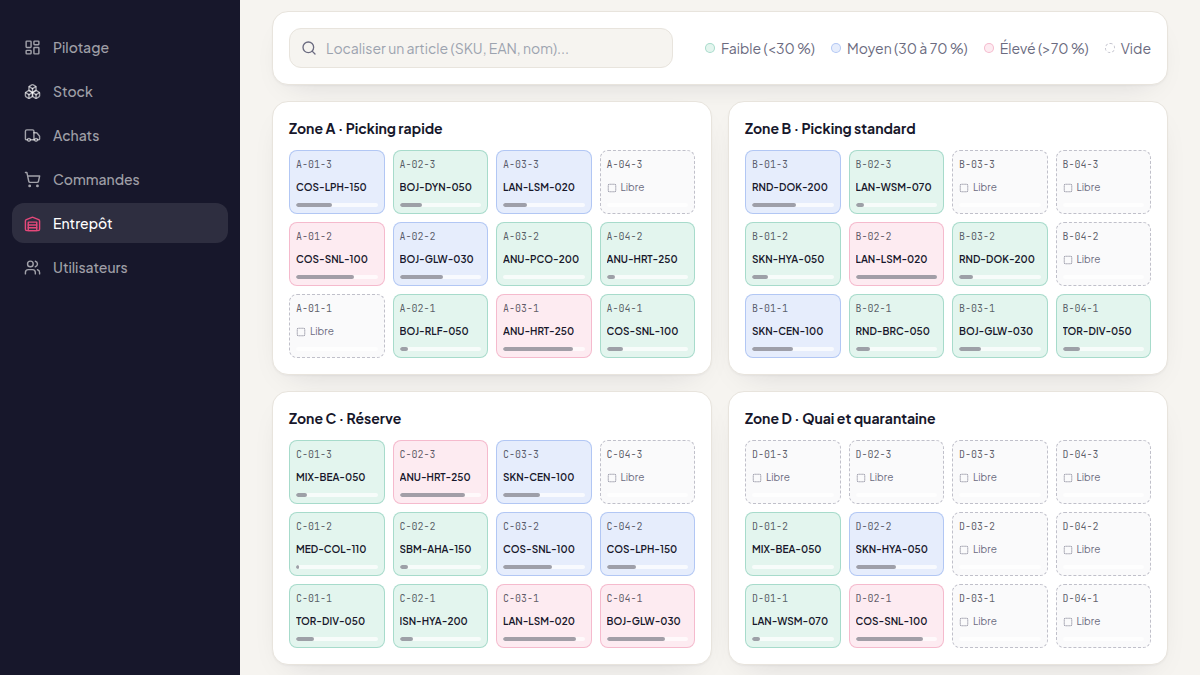Click the Zone B · Picking standard heading
This screenshot has width=1200, height=675.
[x=830, y=129]
